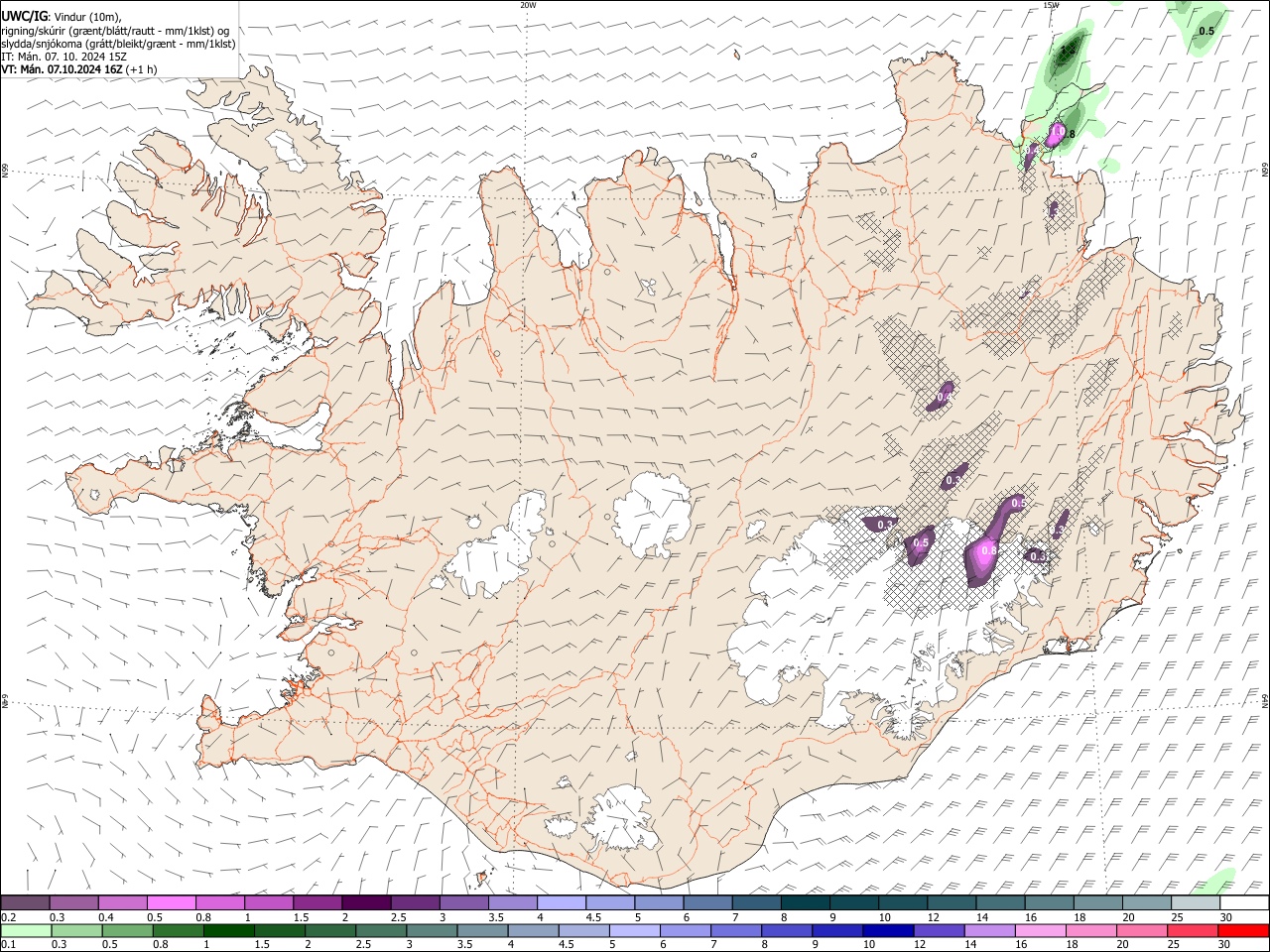Select white top-row swatch above the 30 label
Viewport: 1270px width, 952px height.
click(1245, 902)
